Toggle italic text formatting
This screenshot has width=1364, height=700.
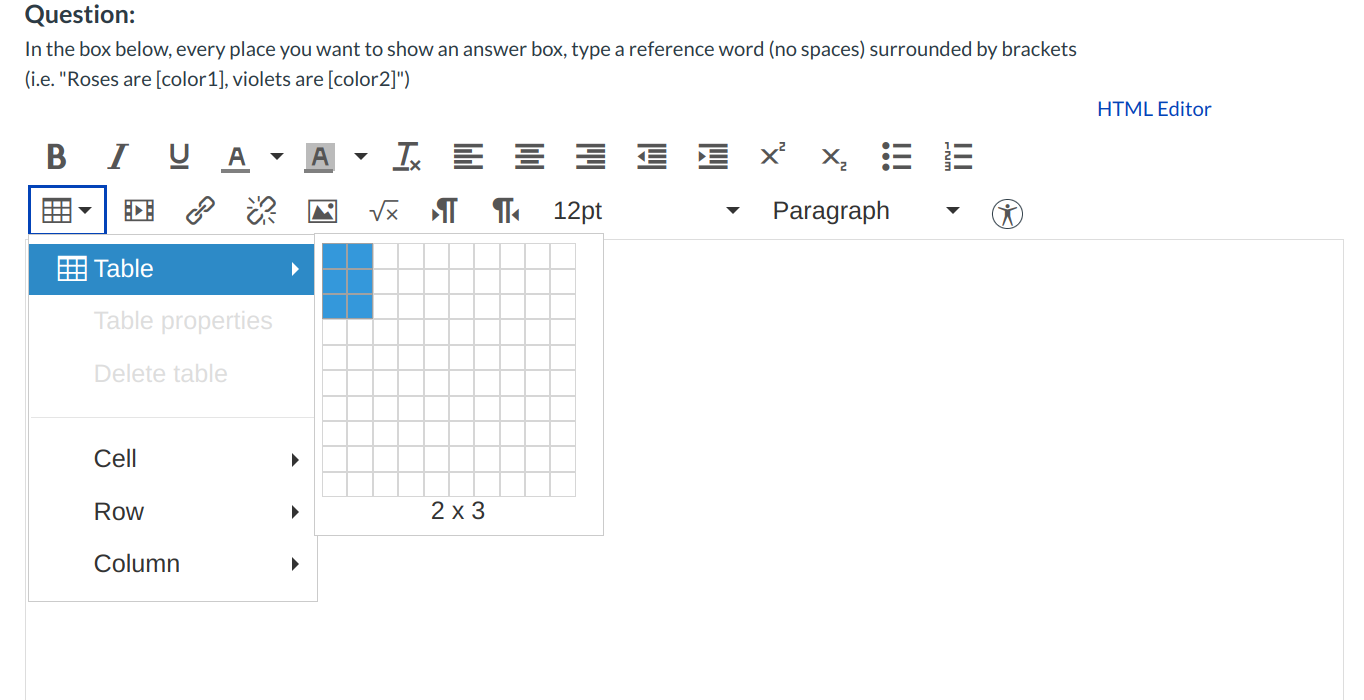pyautogui.click(x=118, y=157)
